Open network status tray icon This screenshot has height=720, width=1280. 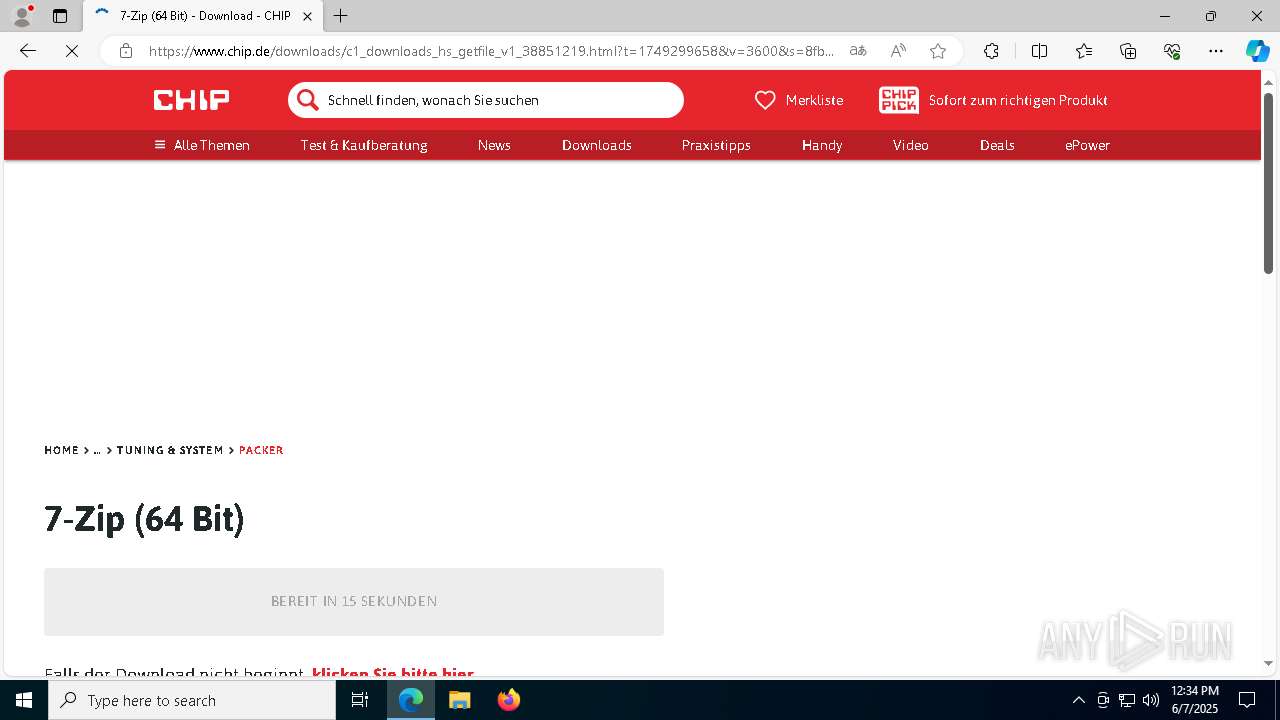1127,700
